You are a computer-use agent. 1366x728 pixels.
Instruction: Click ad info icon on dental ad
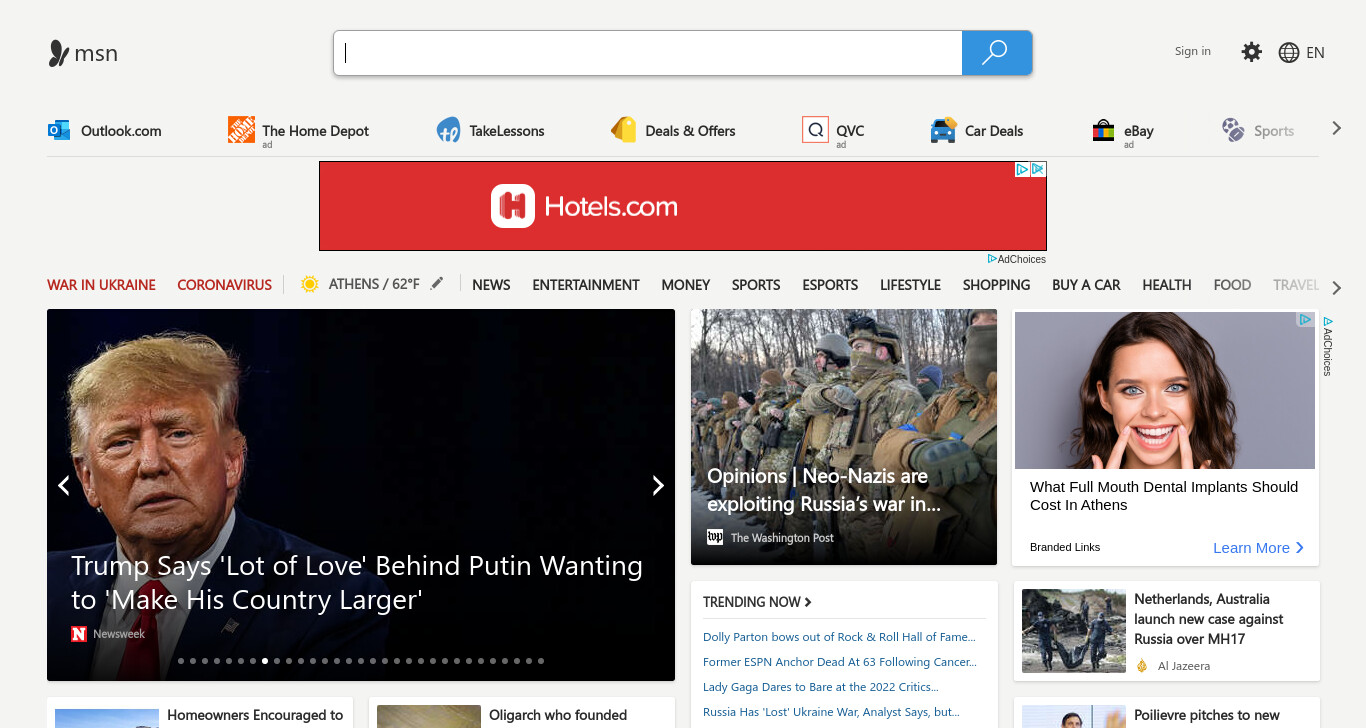coord(1306,319)
